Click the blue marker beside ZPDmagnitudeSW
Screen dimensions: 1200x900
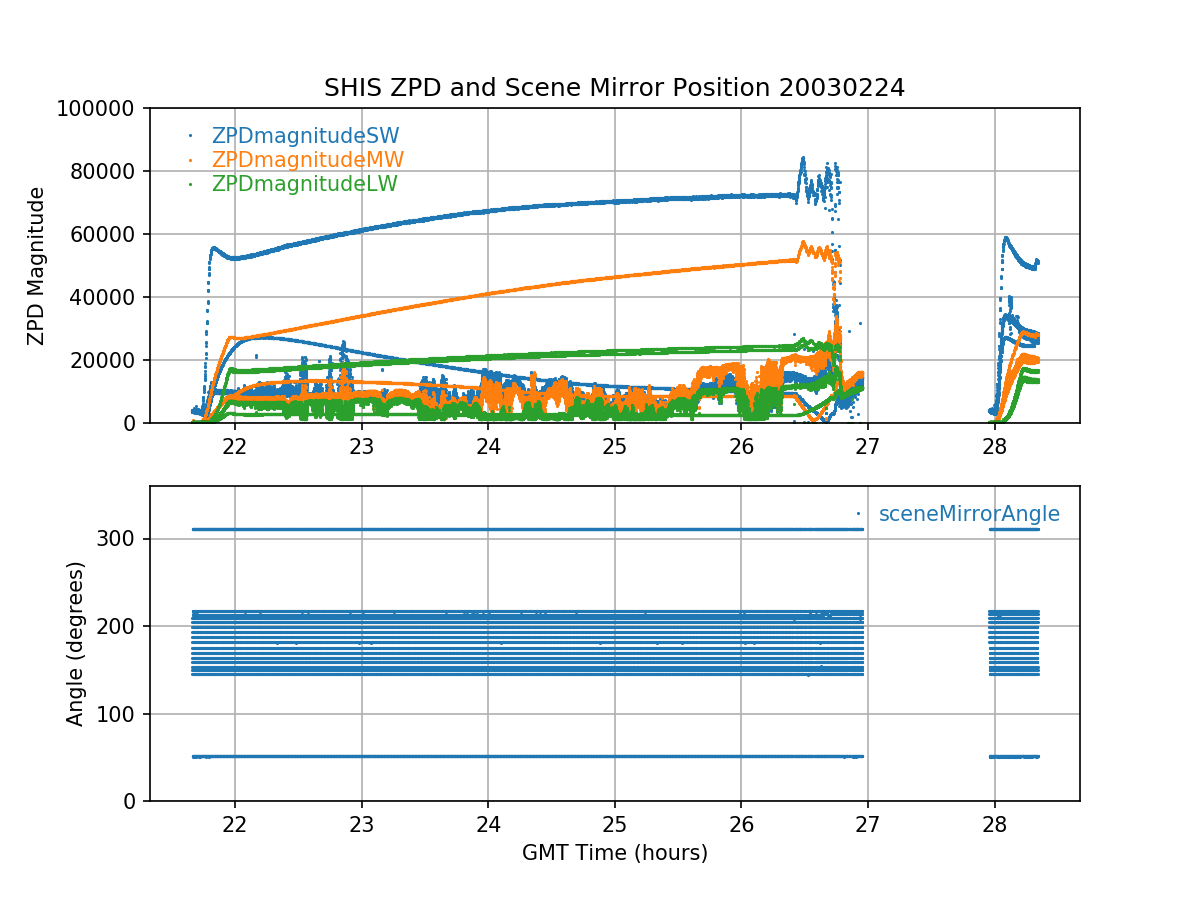pyautogui.click(x=190, y=135)
